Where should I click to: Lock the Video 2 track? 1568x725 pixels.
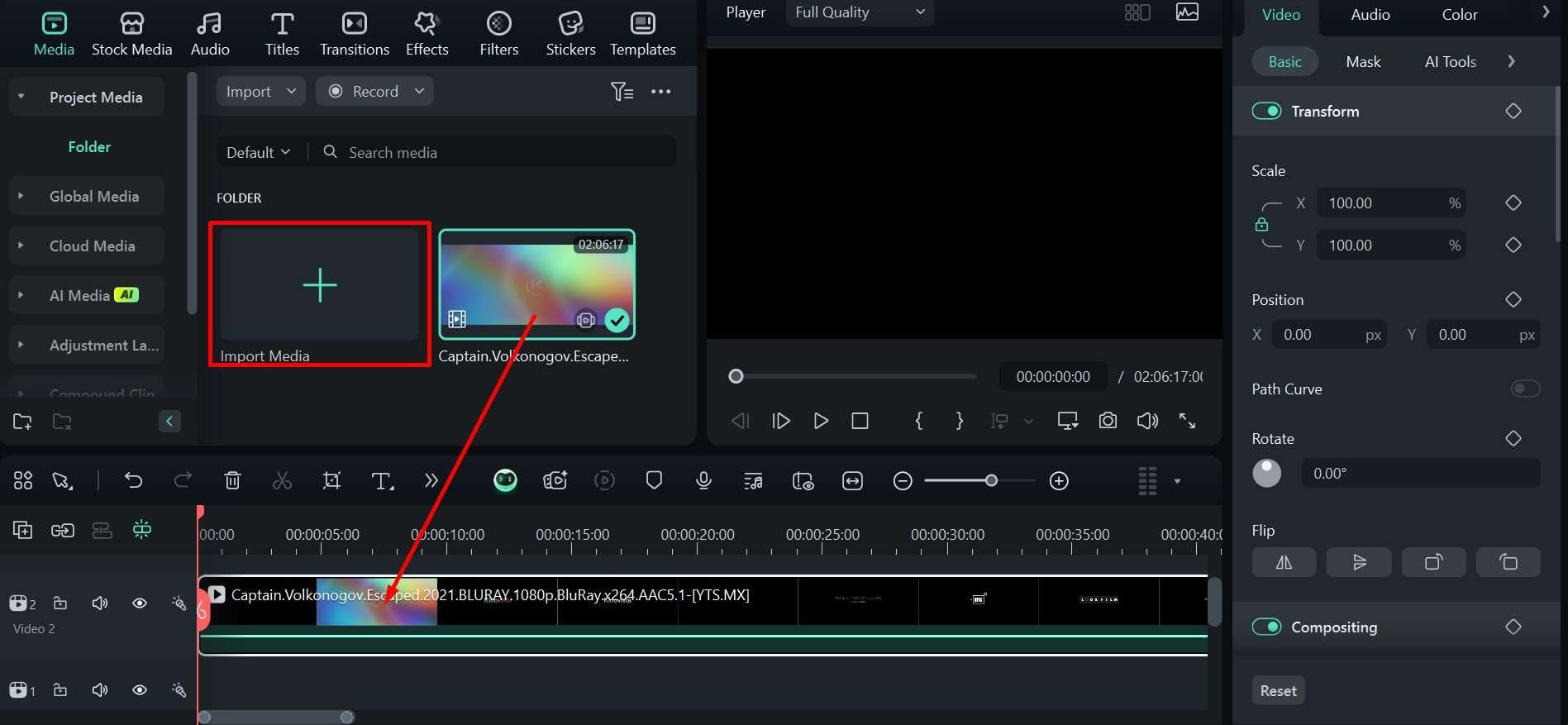[60, 603]
